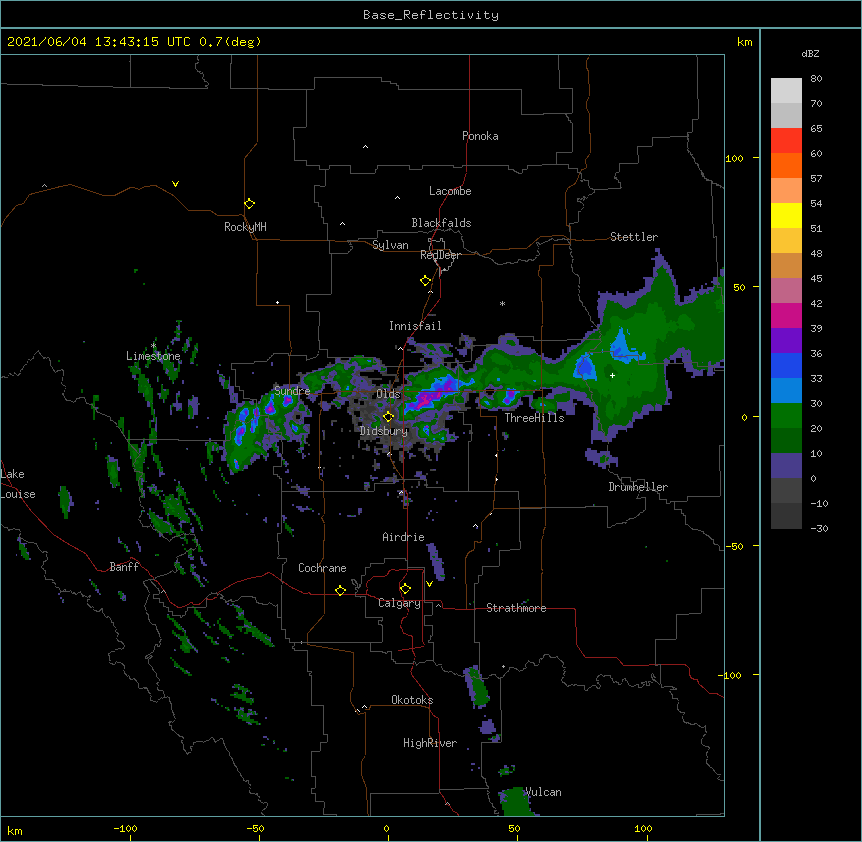Click the asterisk marker east of Innisfail
The height and width of the screenshot is (842, 862).
pyautogui.click(x=502, y=303)
